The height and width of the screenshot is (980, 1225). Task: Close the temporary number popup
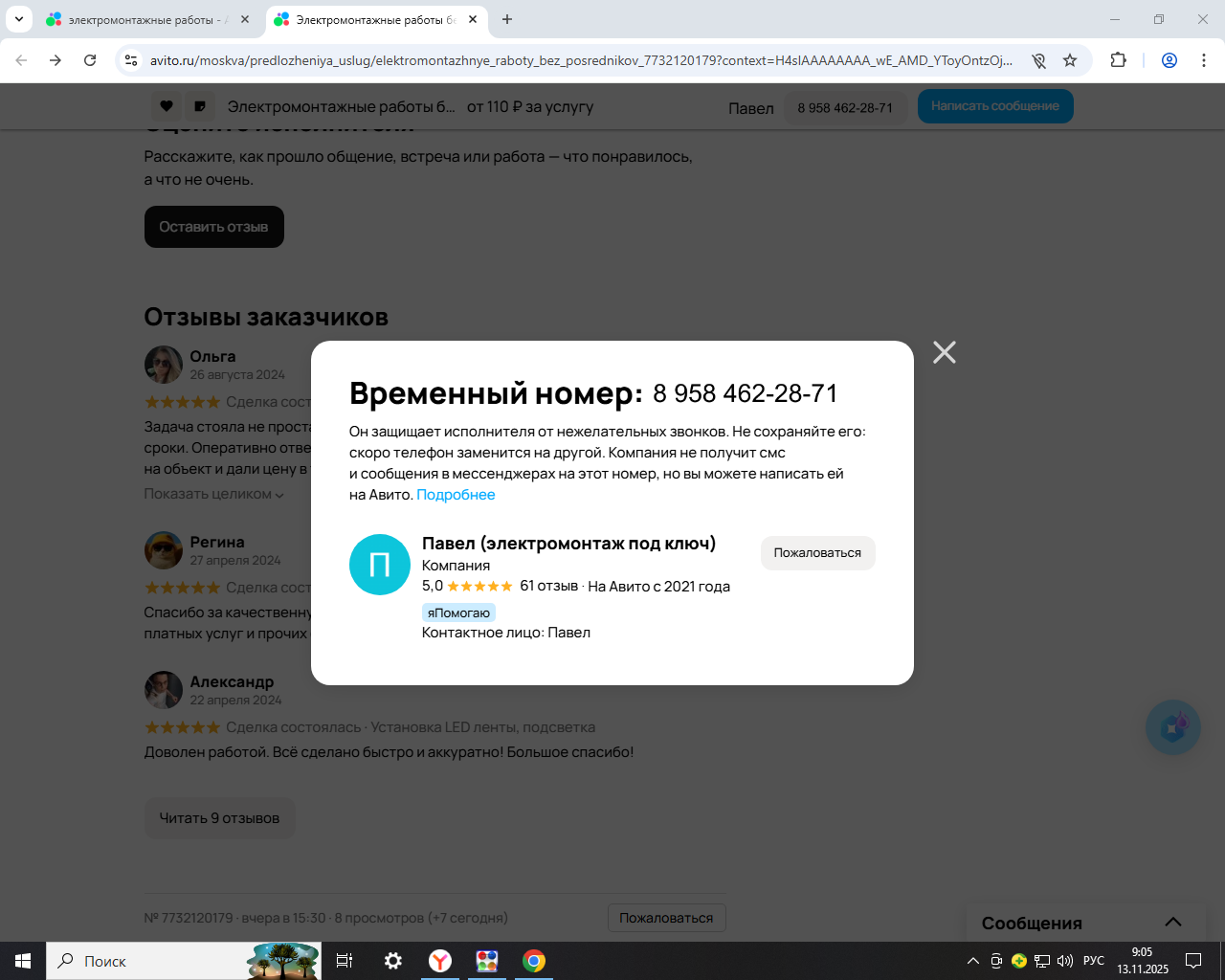pyautogui.click(x=945, y=352)
